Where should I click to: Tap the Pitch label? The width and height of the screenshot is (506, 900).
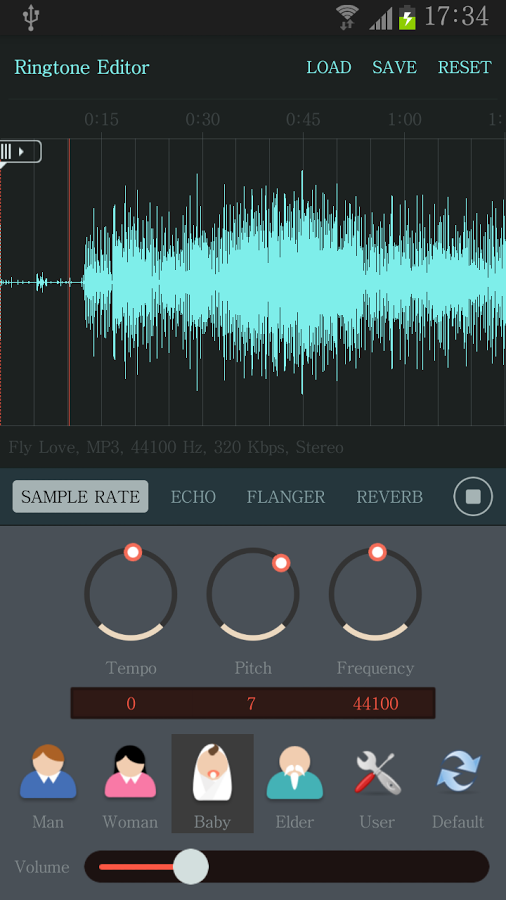(x=253, y=668)
